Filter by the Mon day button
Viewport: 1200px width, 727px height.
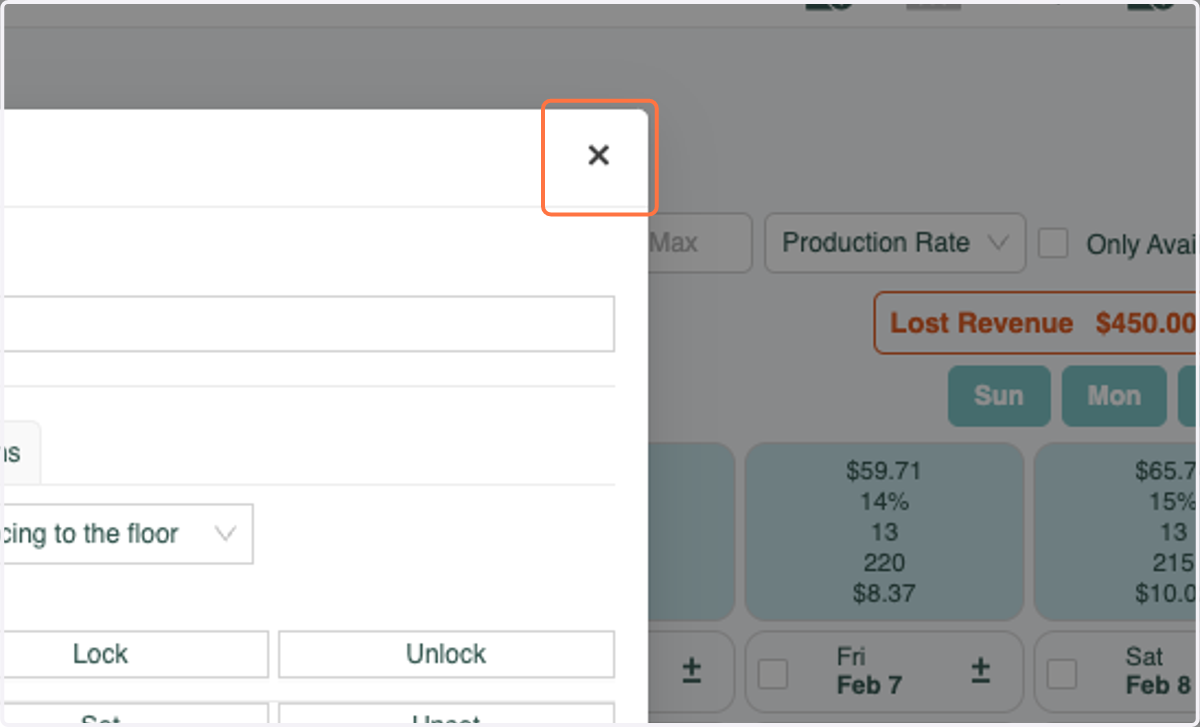1114,396
